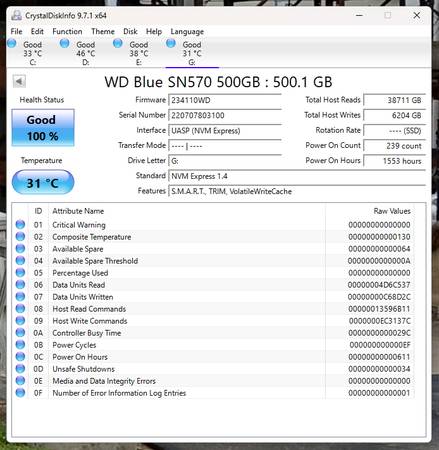439x450 pixels.
Task: Open the File menu
Action: (16, 31)
